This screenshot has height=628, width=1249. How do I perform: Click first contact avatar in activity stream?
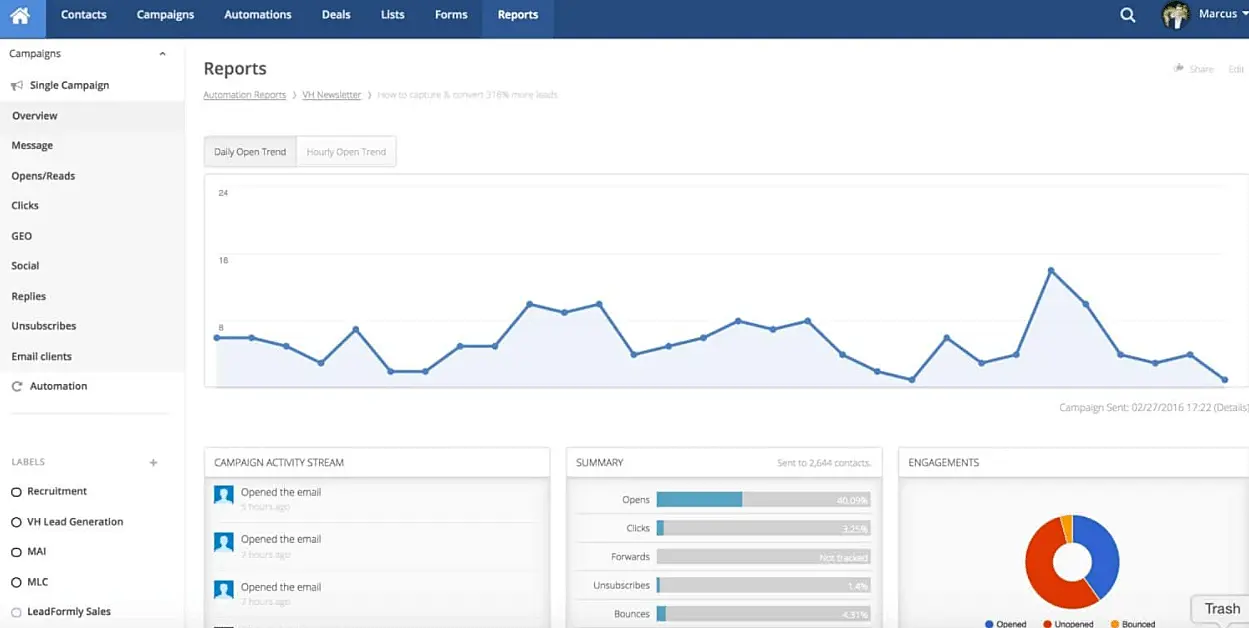tap(224, 494)
